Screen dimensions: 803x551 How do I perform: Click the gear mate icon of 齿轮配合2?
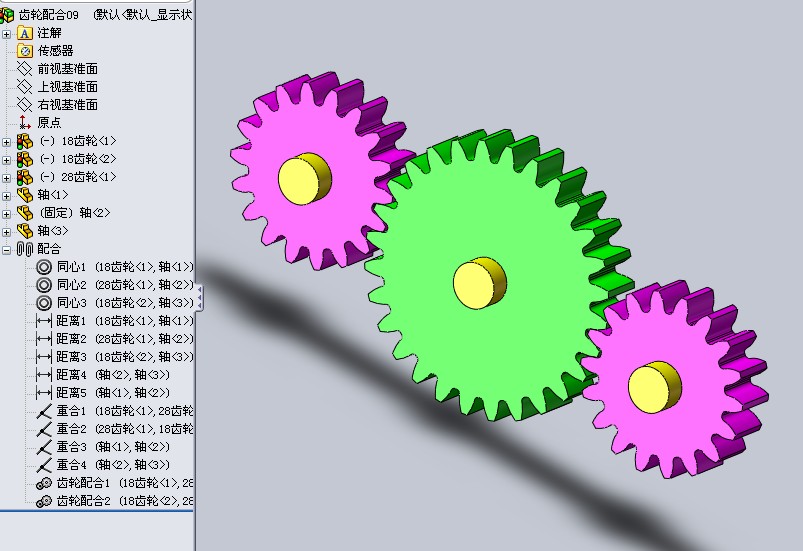pos(44,501)
